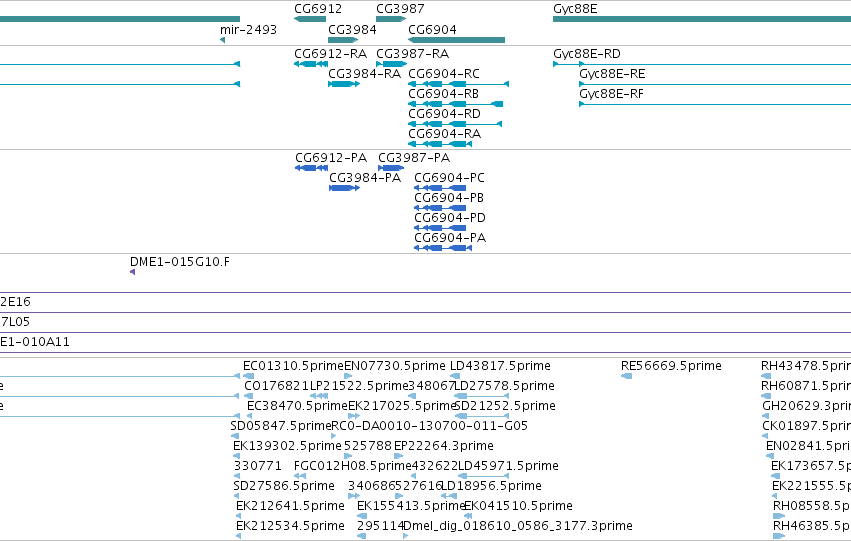This screenshot has width=851, height=541.
Task: Click the GH20629.3prime EST label
Action: point(806,406)
